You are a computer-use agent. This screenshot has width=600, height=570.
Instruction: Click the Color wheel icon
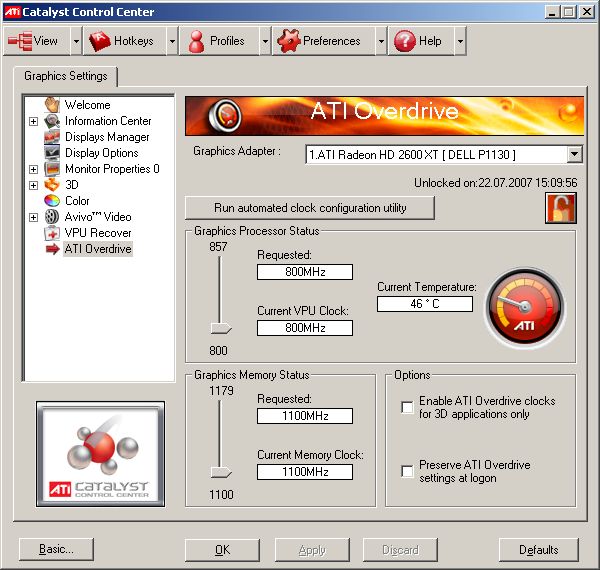point(52,200)
